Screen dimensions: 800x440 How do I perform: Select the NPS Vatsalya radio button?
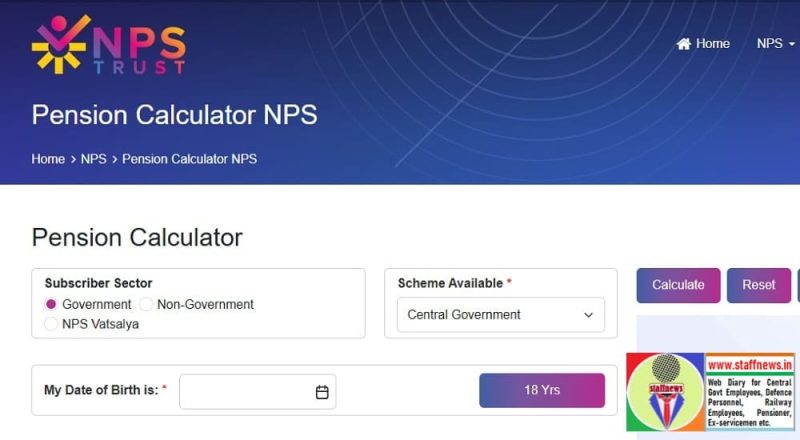51,324
